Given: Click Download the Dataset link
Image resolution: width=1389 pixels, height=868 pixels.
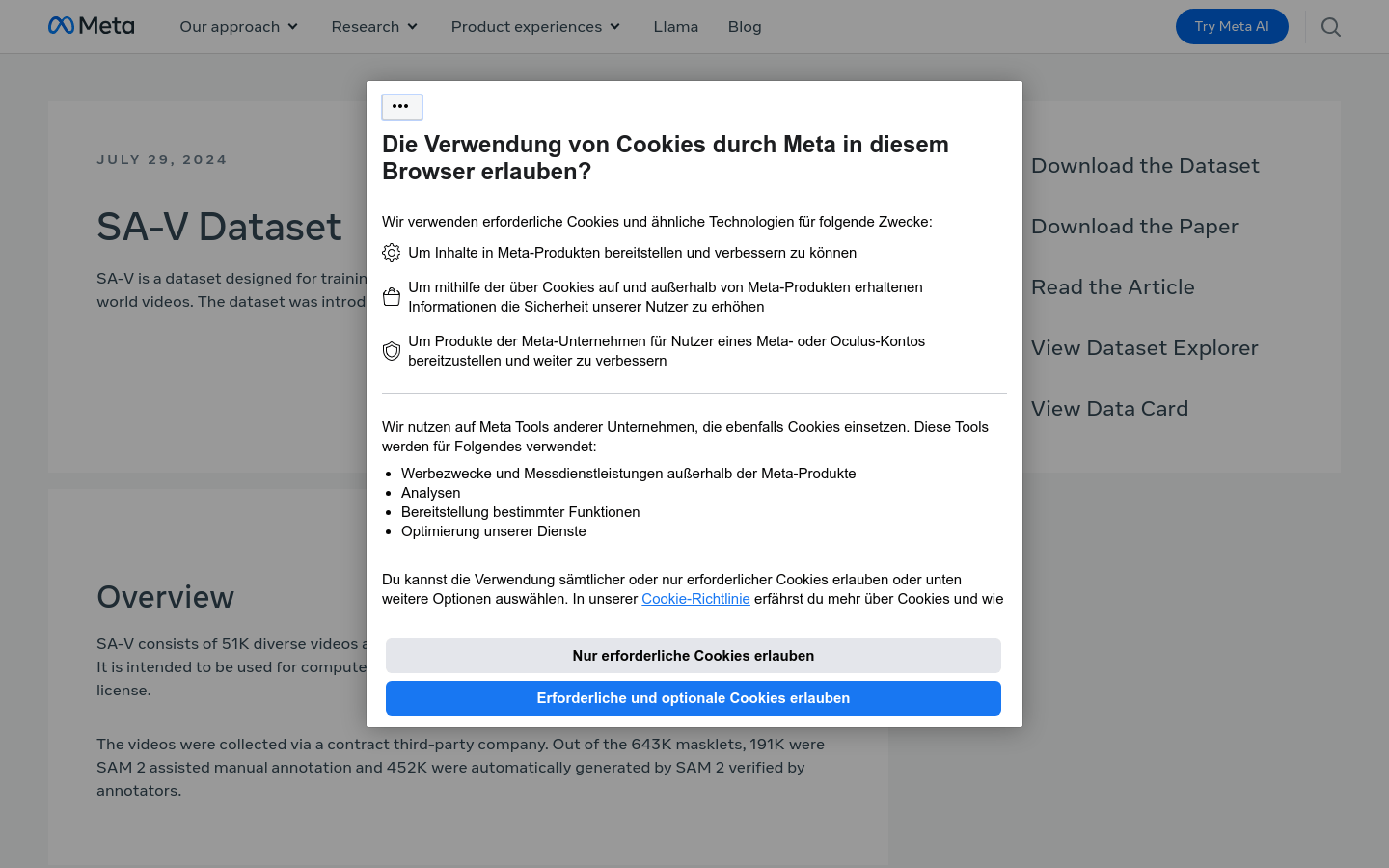Looking at the screenshot, I should pos(1145,166).
